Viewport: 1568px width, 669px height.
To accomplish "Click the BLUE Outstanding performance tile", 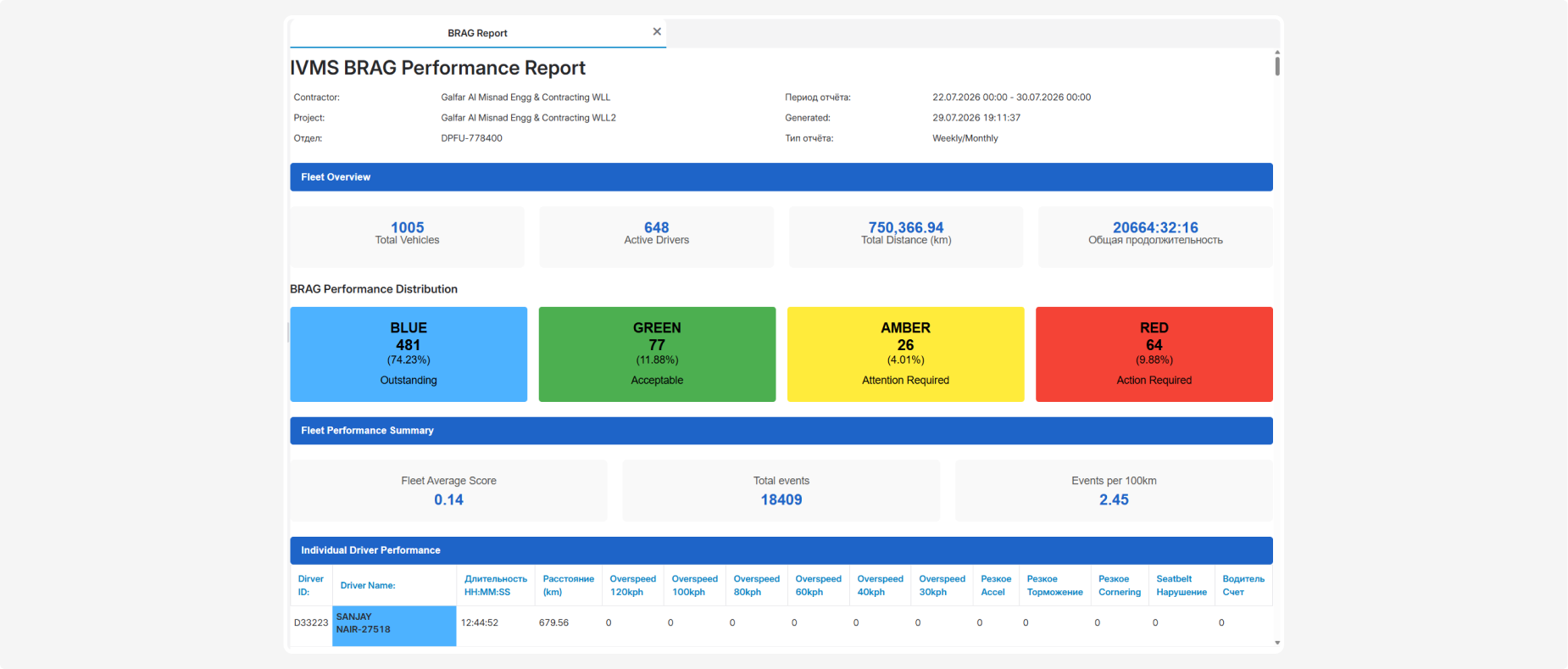I will coord(409,354).
